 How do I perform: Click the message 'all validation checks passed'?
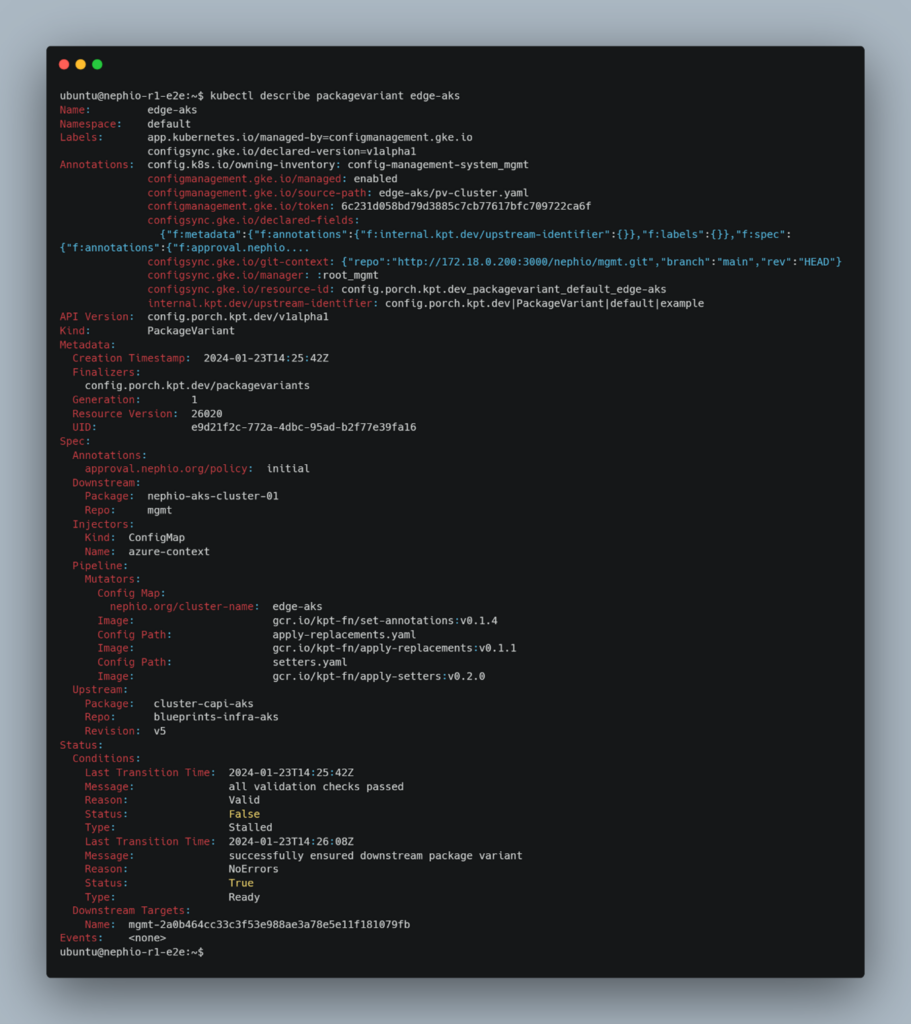pos(316,787)
